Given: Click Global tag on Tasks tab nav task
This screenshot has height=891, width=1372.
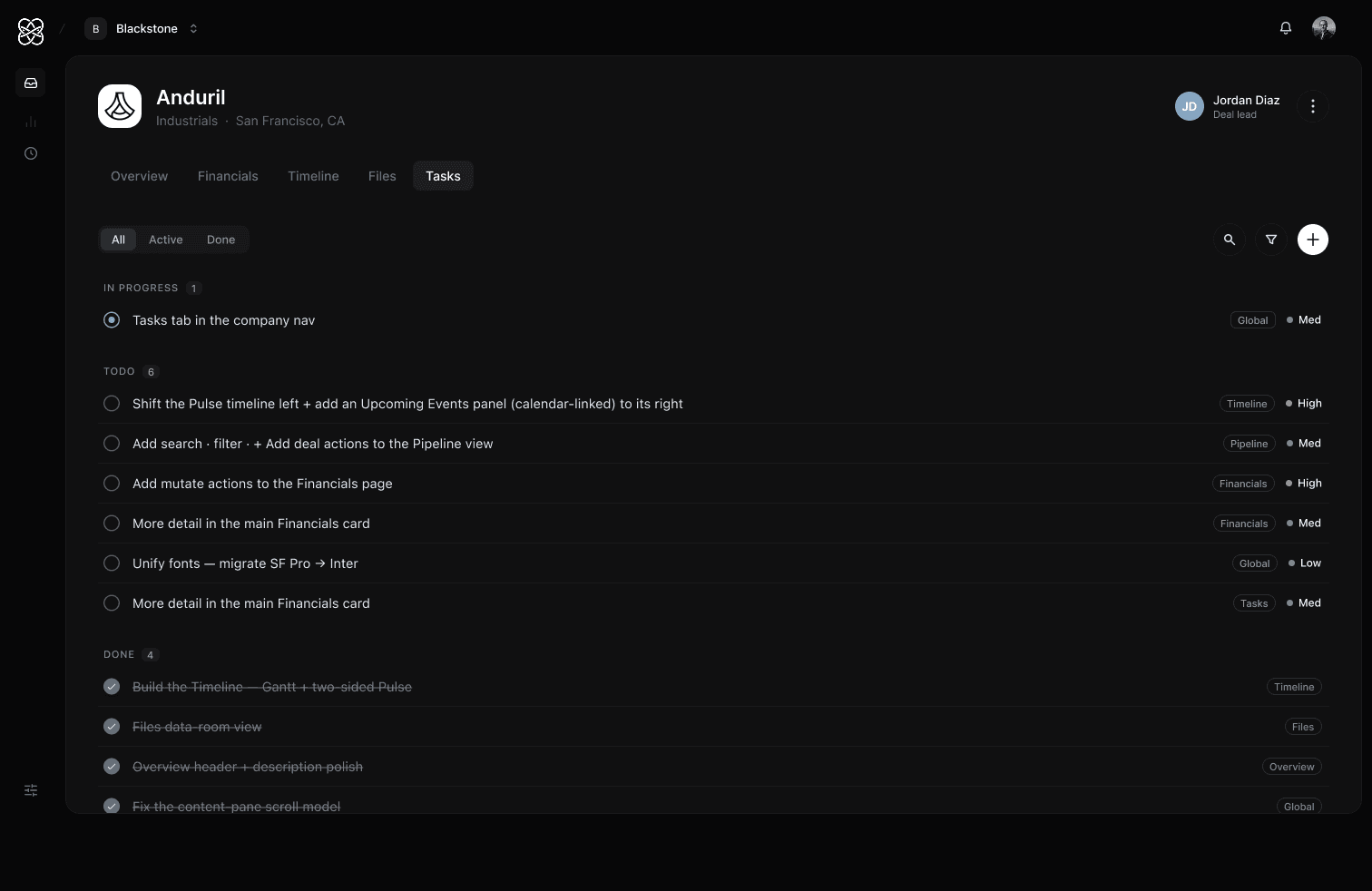Looking at the screenshot, I should click(x=1252, y=320).
